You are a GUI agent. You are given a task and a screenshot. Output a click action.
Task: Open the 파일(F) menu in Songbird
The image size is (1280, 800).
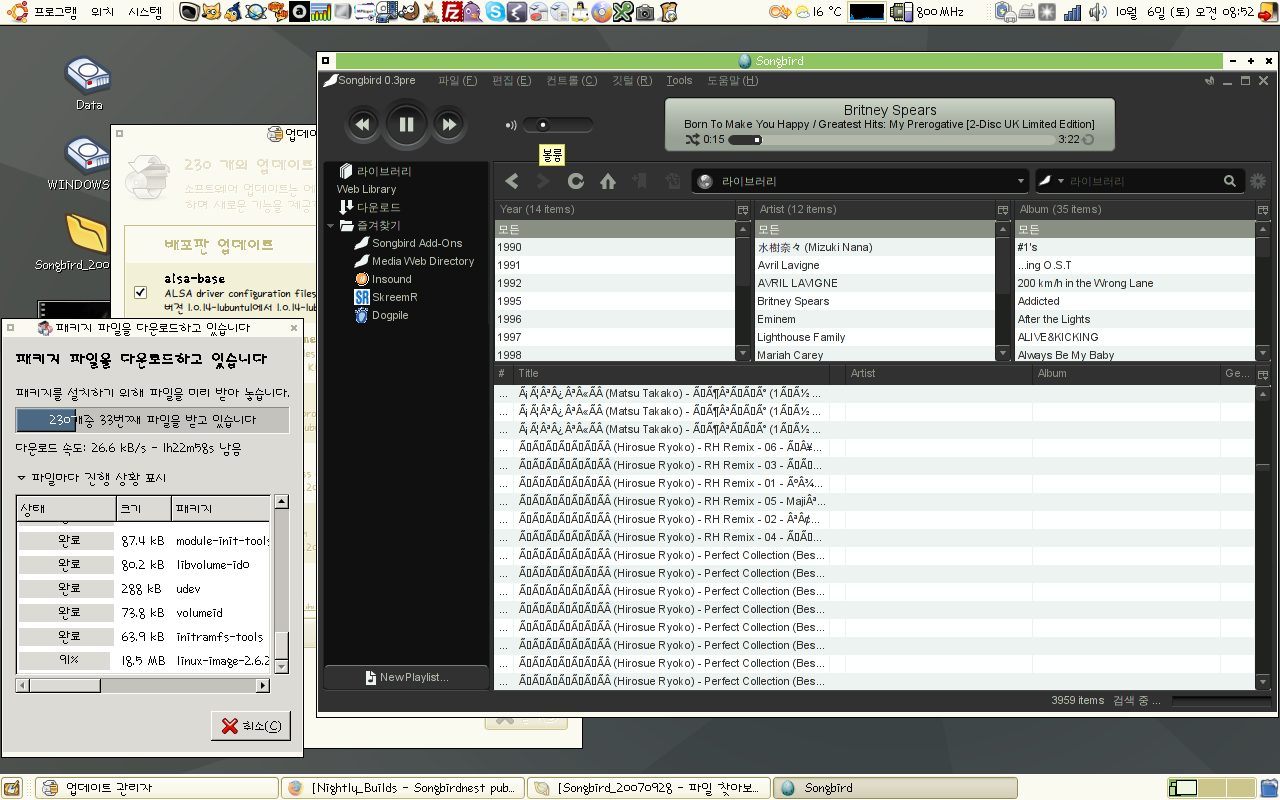click(x=457, y=81)
